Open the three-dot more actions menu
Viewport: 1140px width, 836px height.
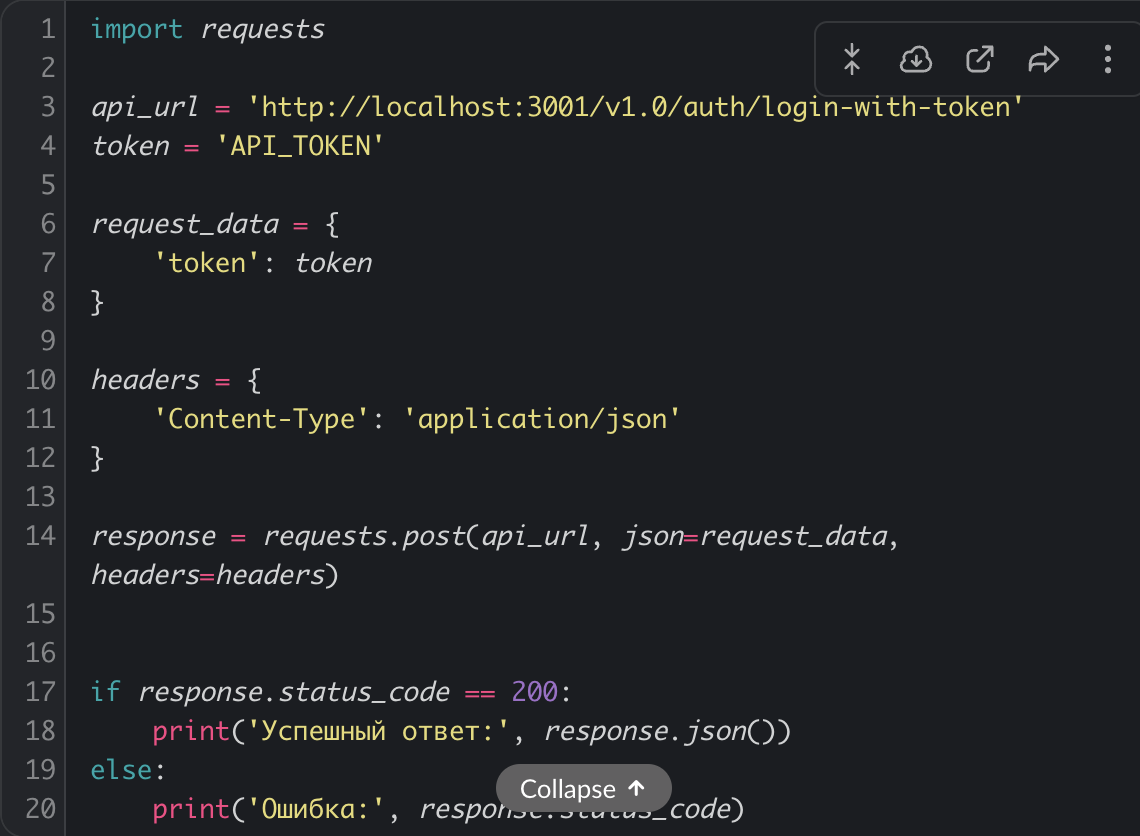(x=1107, y=60)
